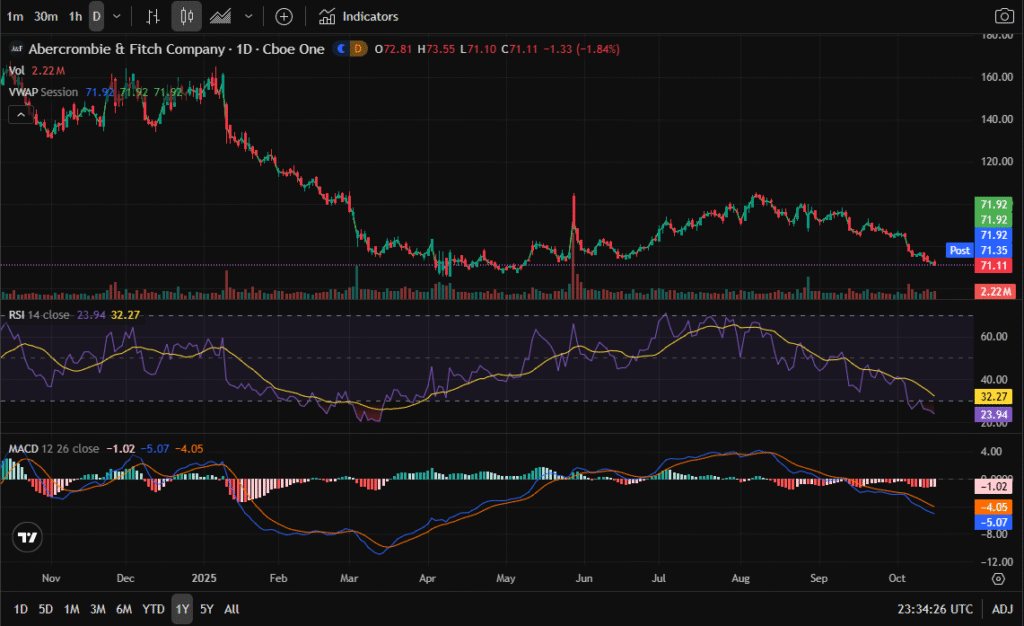This screenshot has height=626, width=1024.
Task: Click the post-market moon session indicator
Action: click(x=342, y=48)
